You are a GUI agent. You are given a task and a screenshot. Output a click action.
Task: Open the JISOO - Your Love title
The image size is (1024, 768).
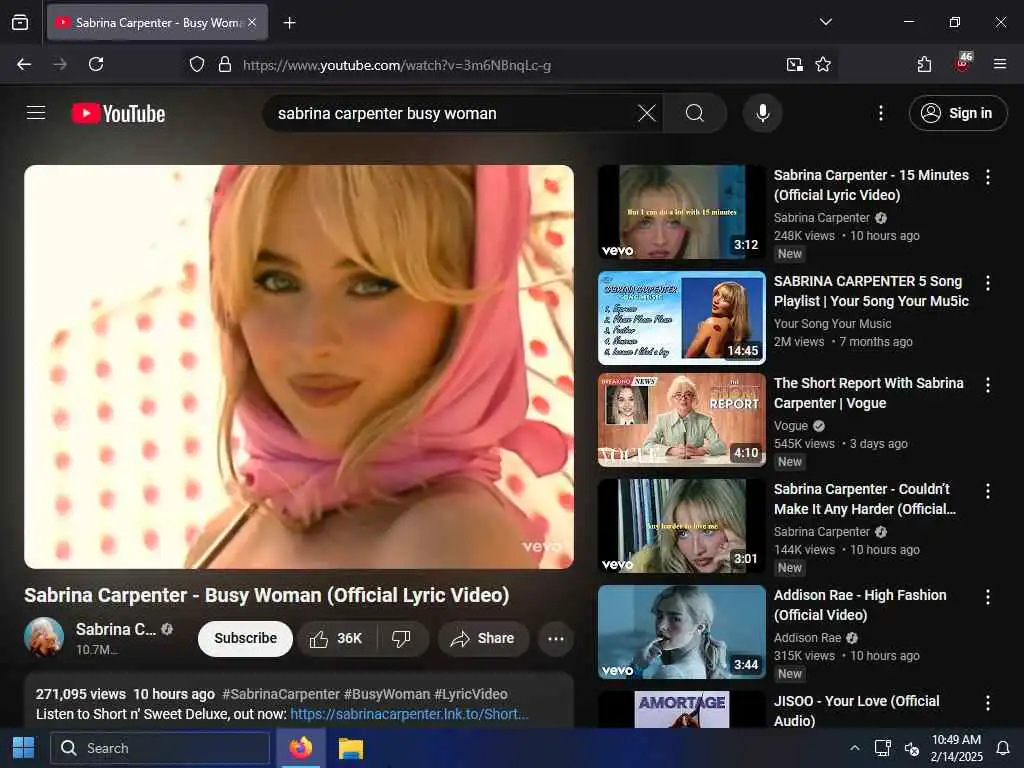click(856, 711)
